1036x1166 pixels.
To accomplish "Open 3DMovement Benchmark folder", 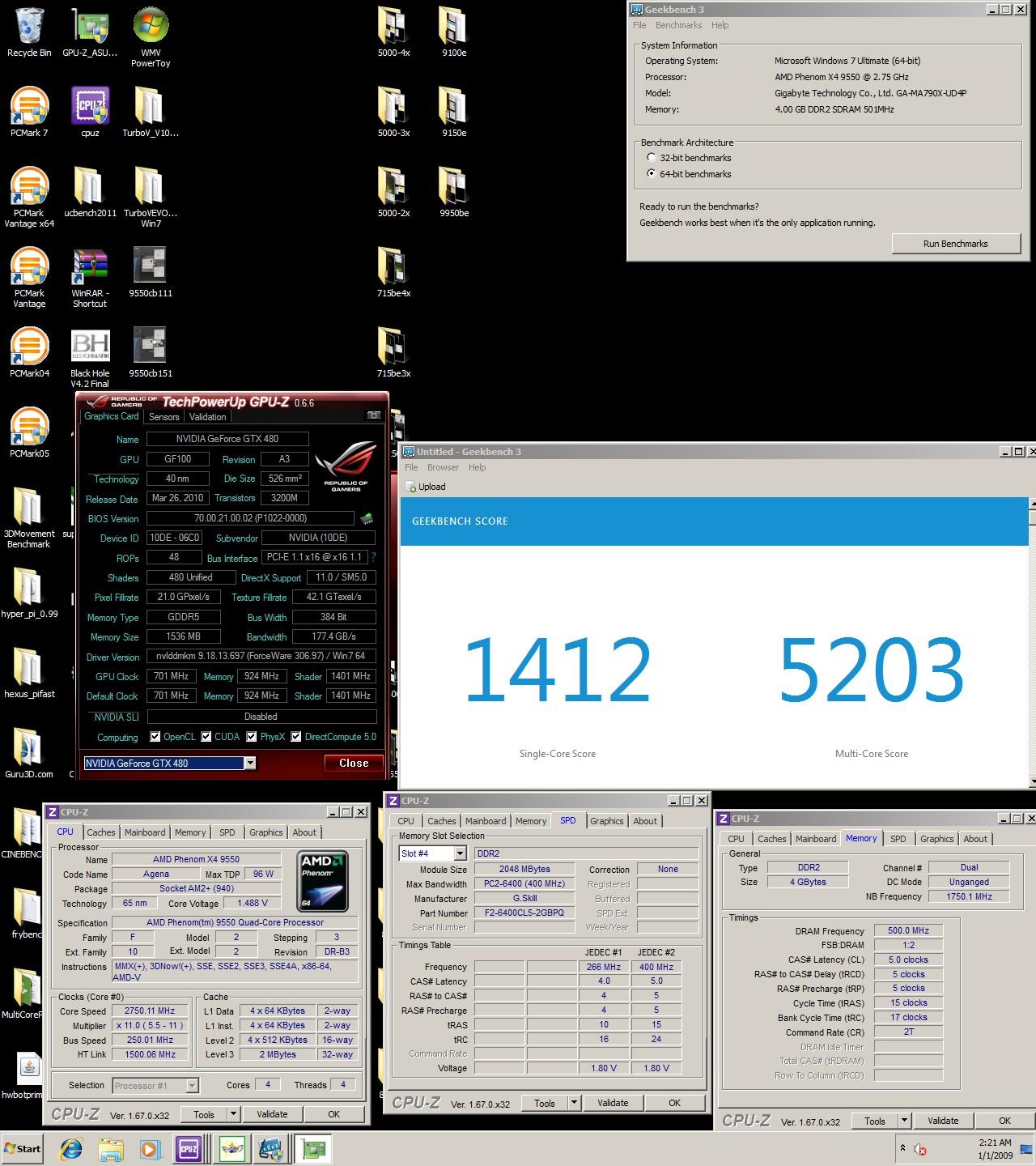I will [x=29, y=518].
